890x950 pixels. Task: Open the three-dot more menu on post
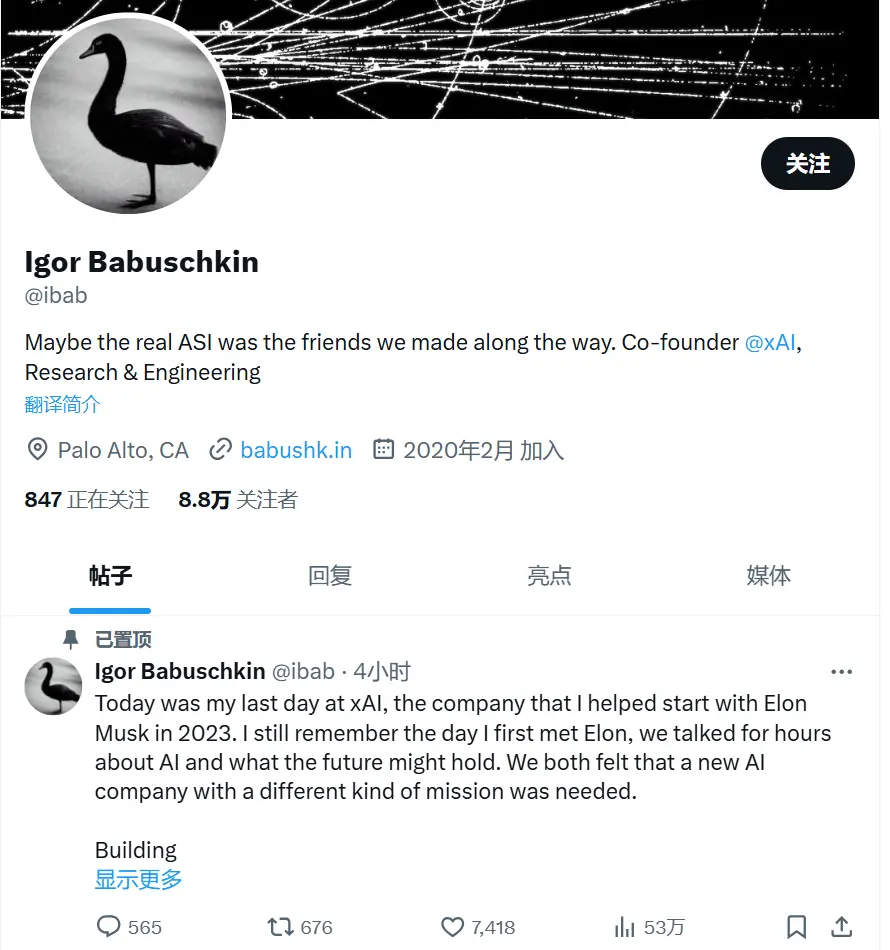(x=842, y=672)
